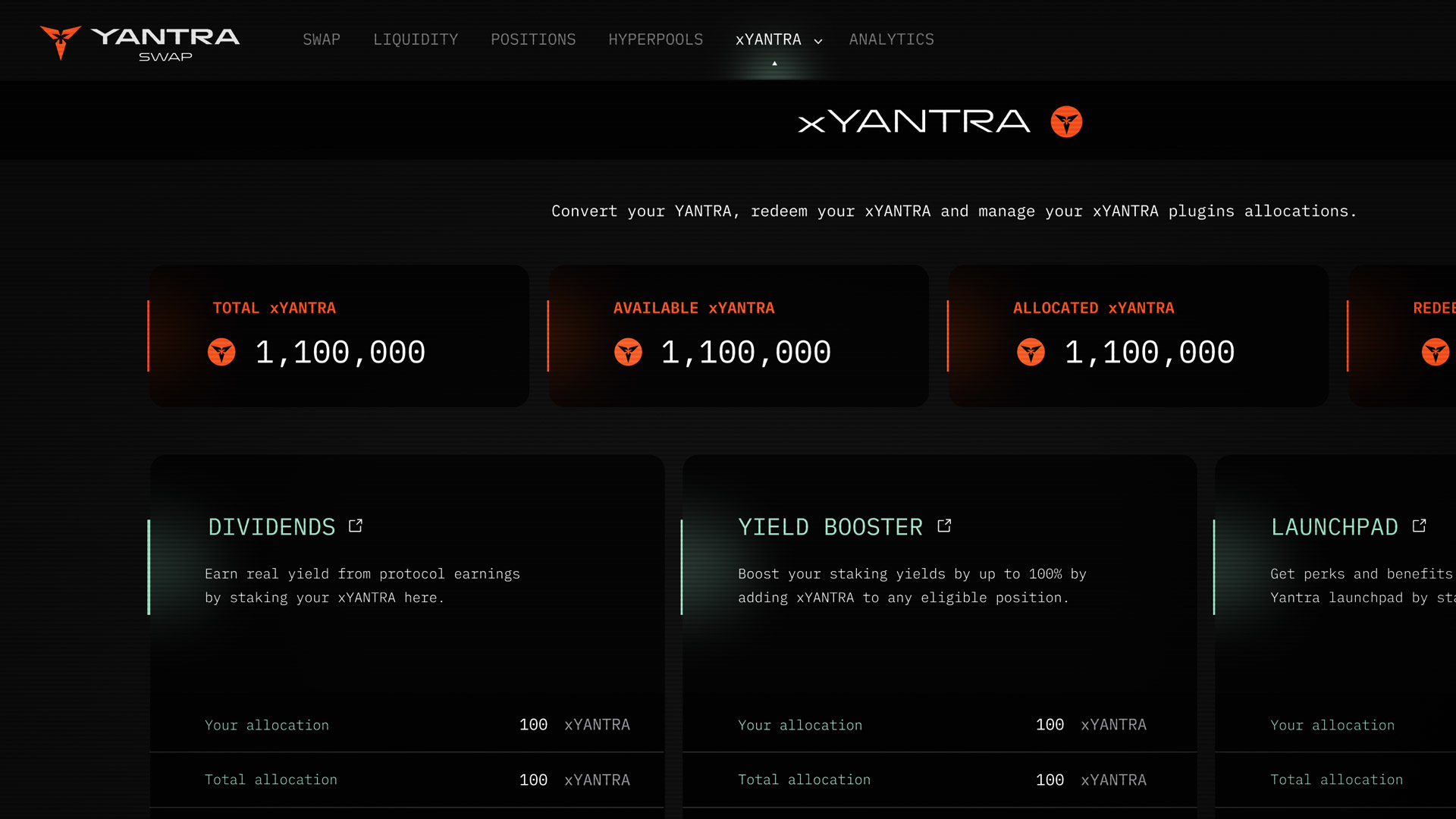Click orange token icon beside xYANTRA title

click(x=1066, y=121)
